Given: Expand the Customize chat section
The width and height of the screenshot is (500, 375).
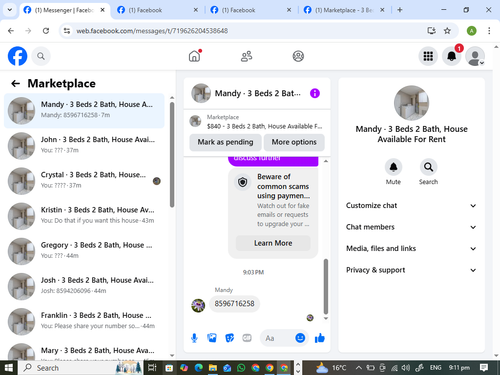Looking at the screenshot, I should pyautogui.click(x=411, y=205).
